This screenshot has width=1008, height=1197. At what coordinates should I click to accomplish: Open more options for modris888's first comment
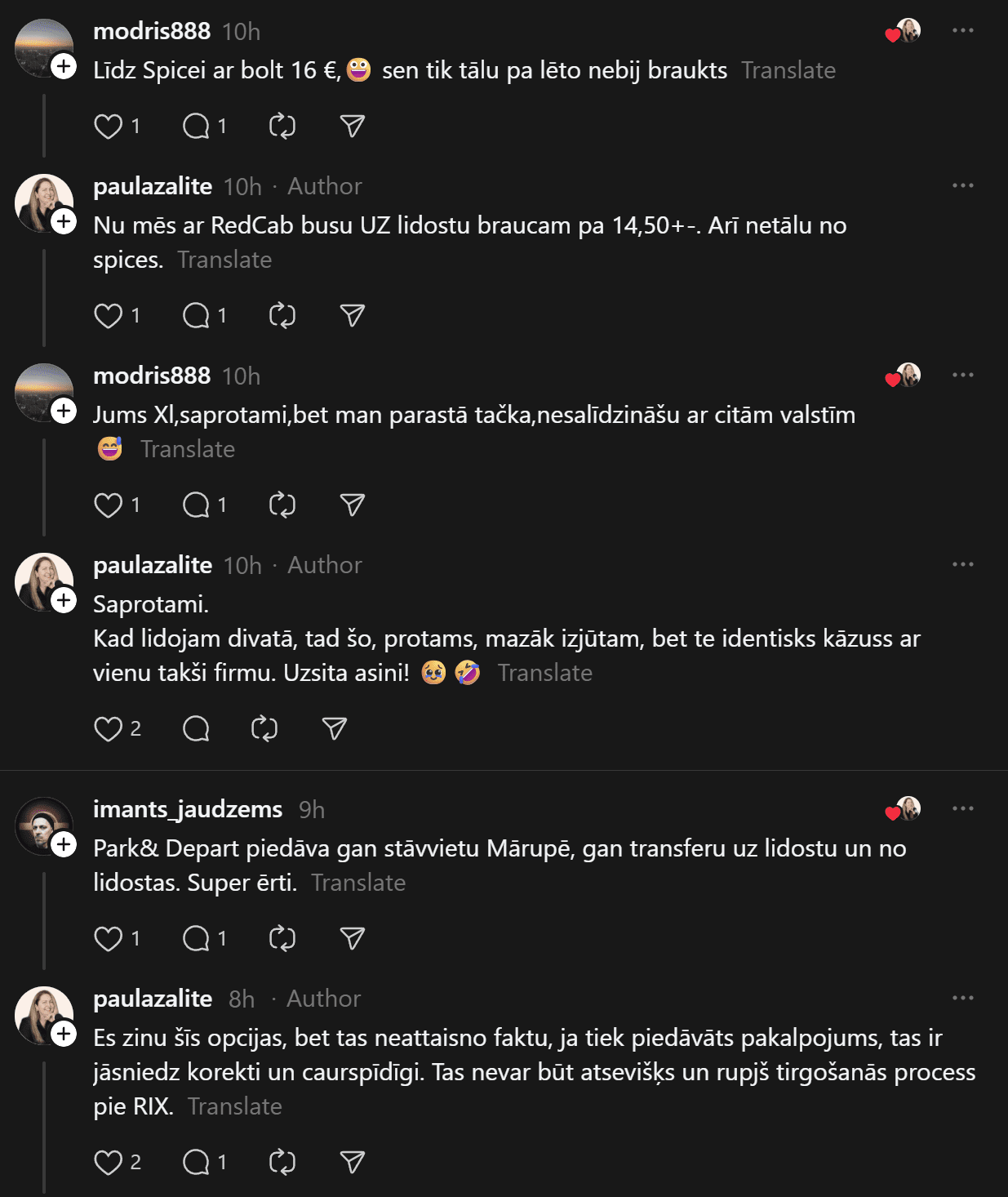click(963, 31)
